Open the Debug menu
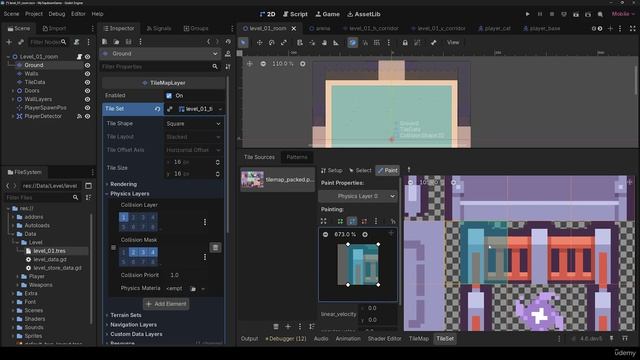This screenshot has height=360, width=640. point(57,14)
